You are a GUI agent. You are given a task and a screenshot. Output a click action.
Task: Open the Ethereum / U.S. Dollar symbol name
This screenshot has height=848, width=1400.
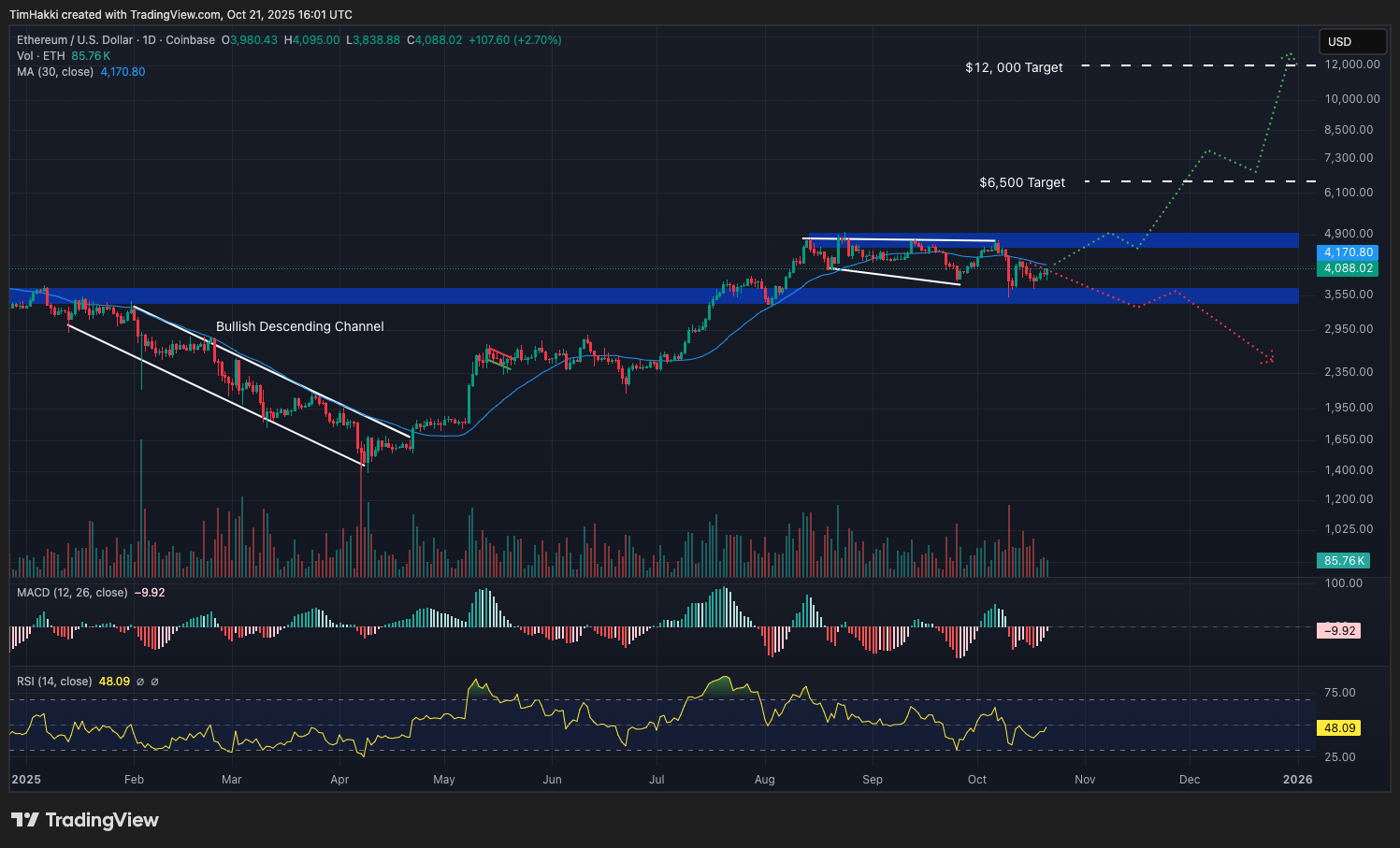coord(75,40)
